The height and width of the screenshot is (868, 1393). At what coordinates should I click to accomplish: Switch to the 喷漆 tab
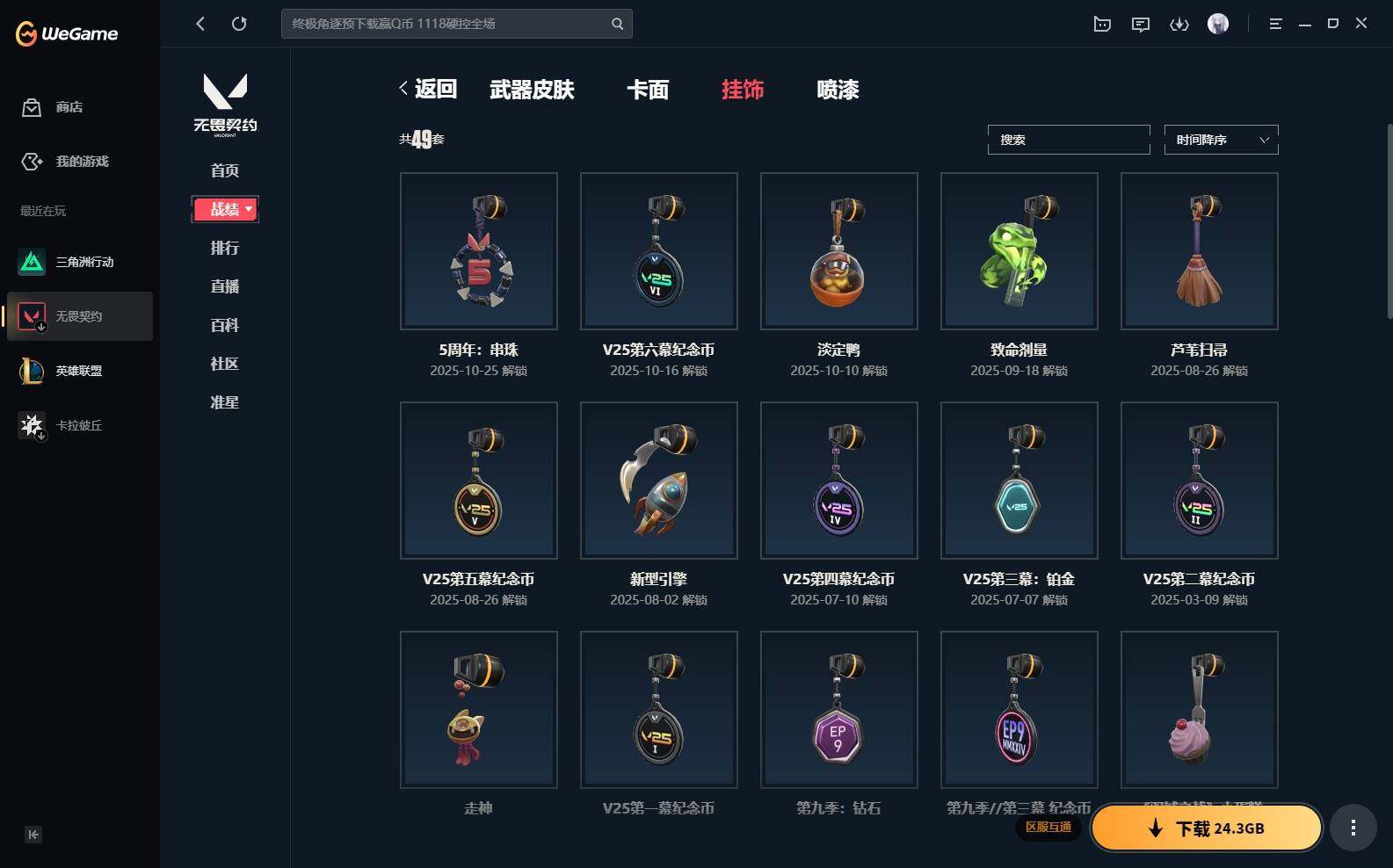pyautogui.click(x=838, y=90)
